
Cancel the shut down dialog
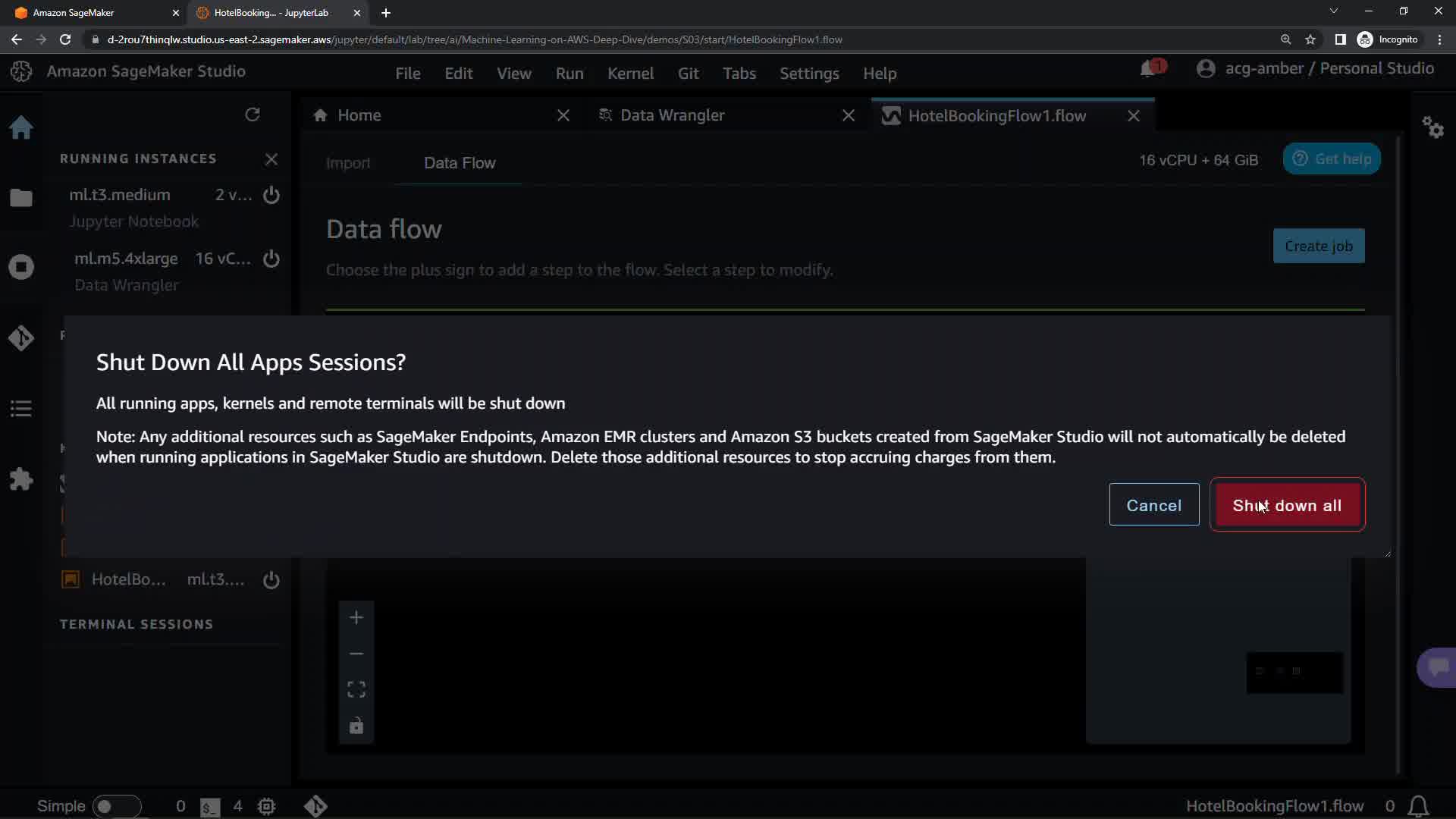coord(1153,505)
